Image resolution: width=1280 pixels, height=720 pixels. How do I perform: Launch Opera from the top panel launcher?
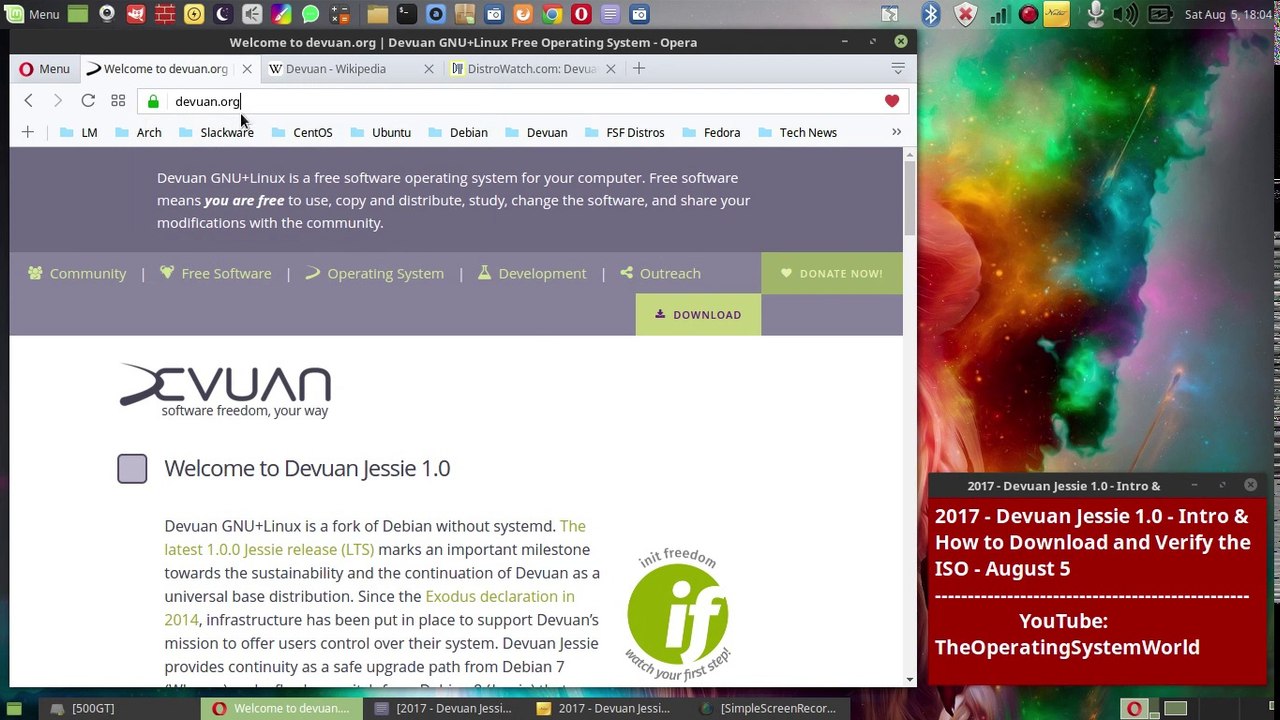click(581, 14)
